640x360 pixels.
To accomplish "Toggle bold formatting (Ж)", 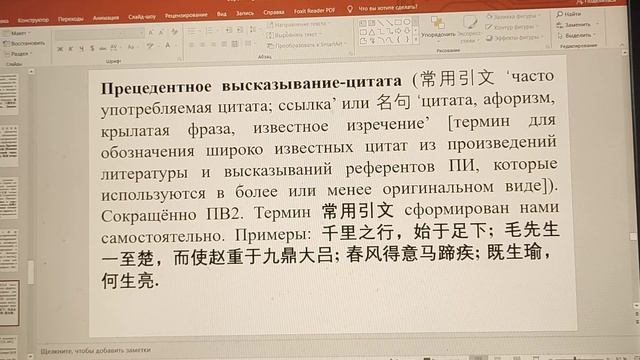I will pyautogui.click(x=60, y=49).
